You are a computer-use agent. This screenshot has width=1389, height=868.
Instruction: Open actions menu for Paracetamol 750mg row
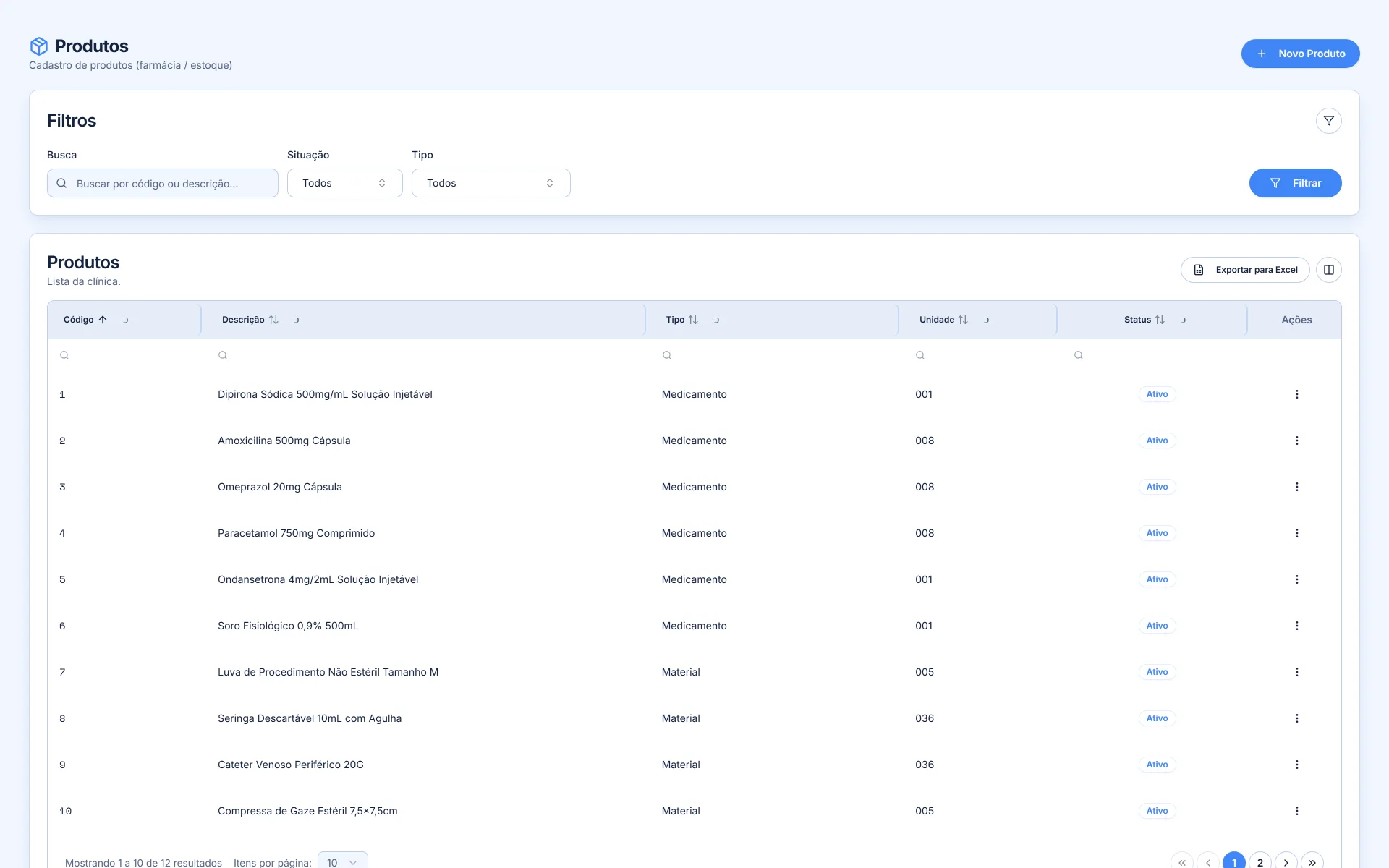pos(1296,533)
